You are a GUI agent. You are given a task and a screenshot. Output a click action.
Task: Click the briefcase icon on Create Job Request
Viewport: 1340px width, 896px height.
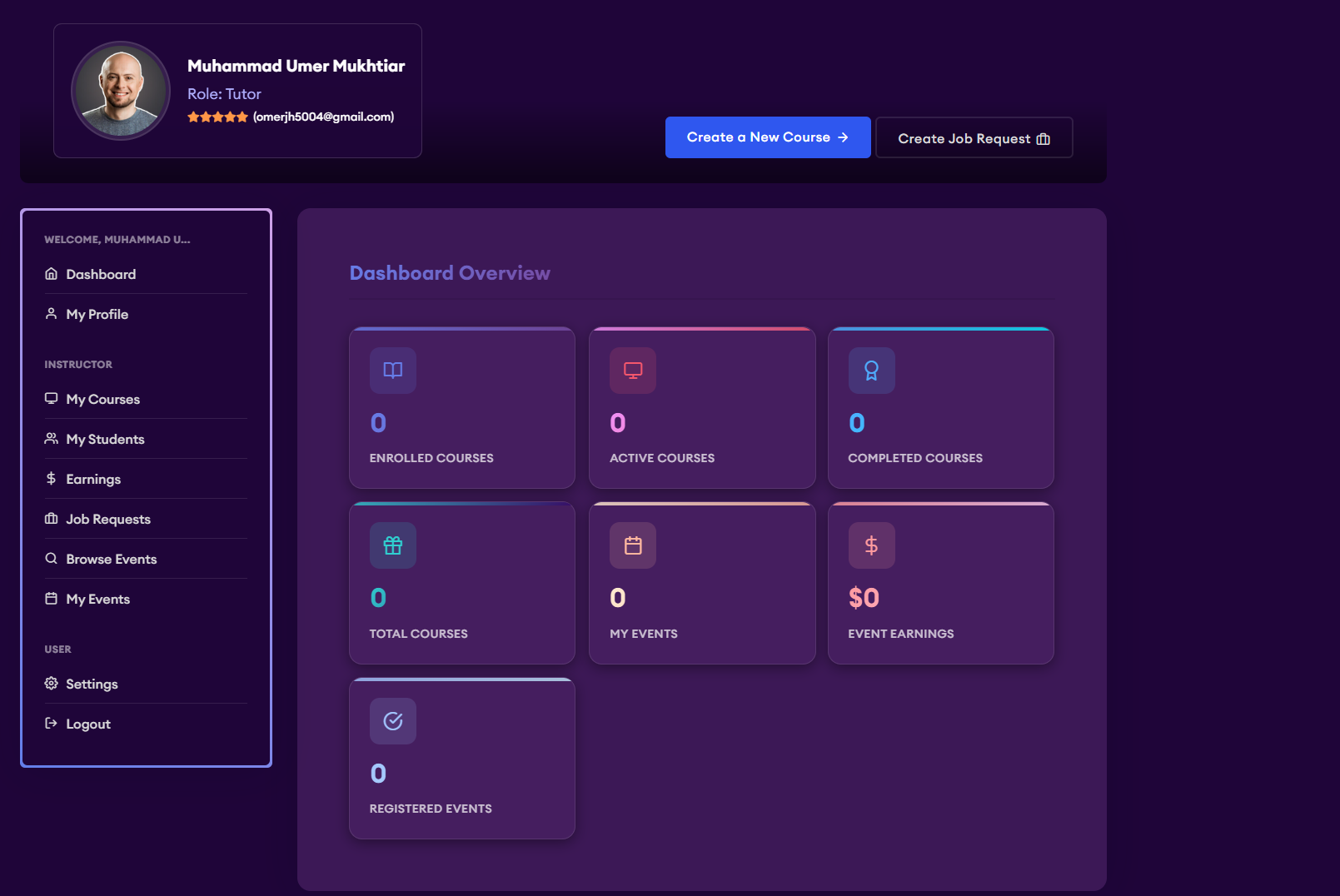[1044, 139]
